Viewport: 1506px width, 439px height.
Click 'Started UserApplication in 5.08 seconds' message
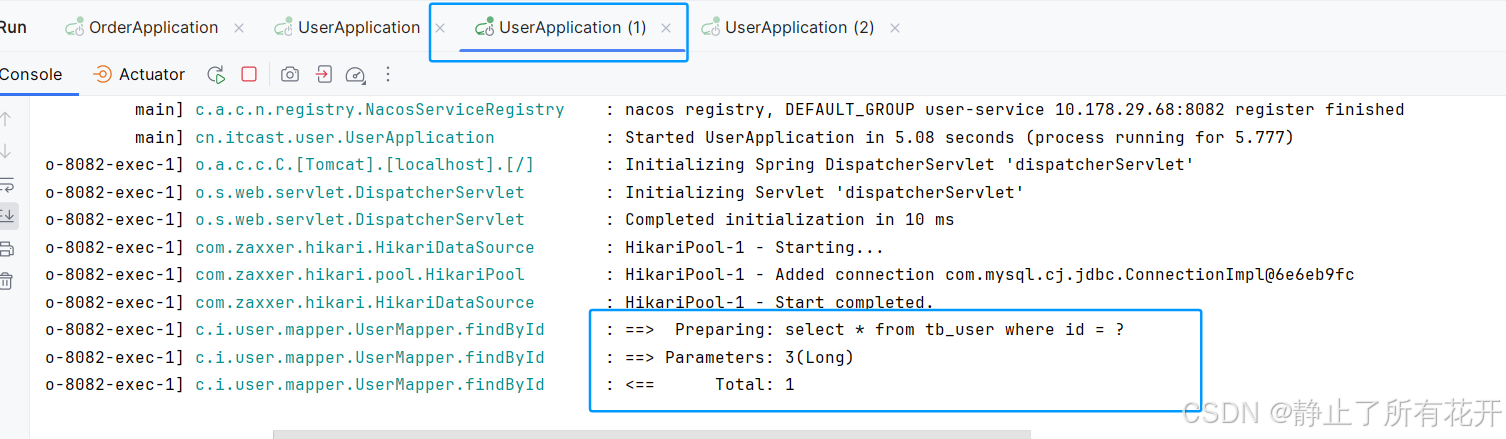[x=960, y=138]
